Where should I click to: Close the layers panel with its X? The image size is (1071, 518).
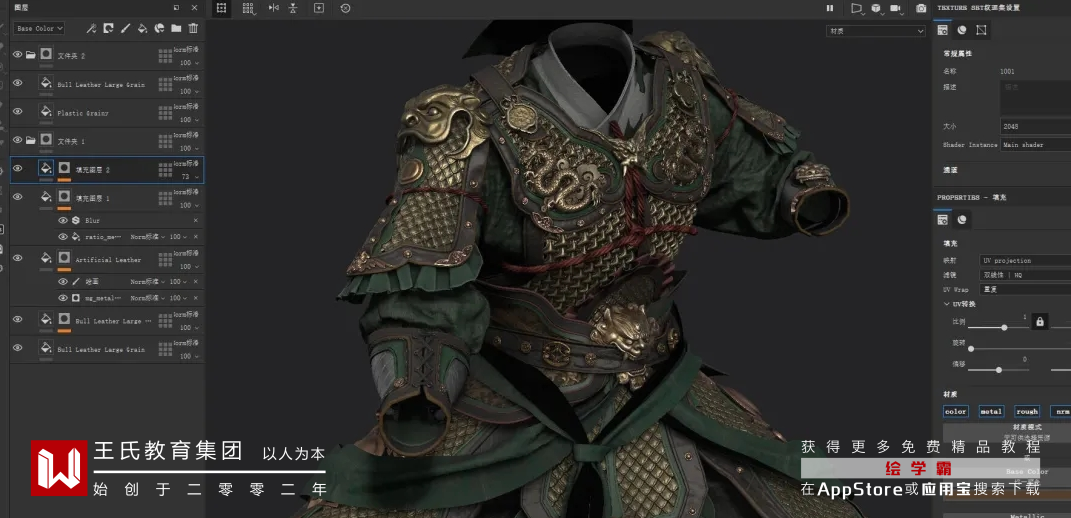[195, 8]
